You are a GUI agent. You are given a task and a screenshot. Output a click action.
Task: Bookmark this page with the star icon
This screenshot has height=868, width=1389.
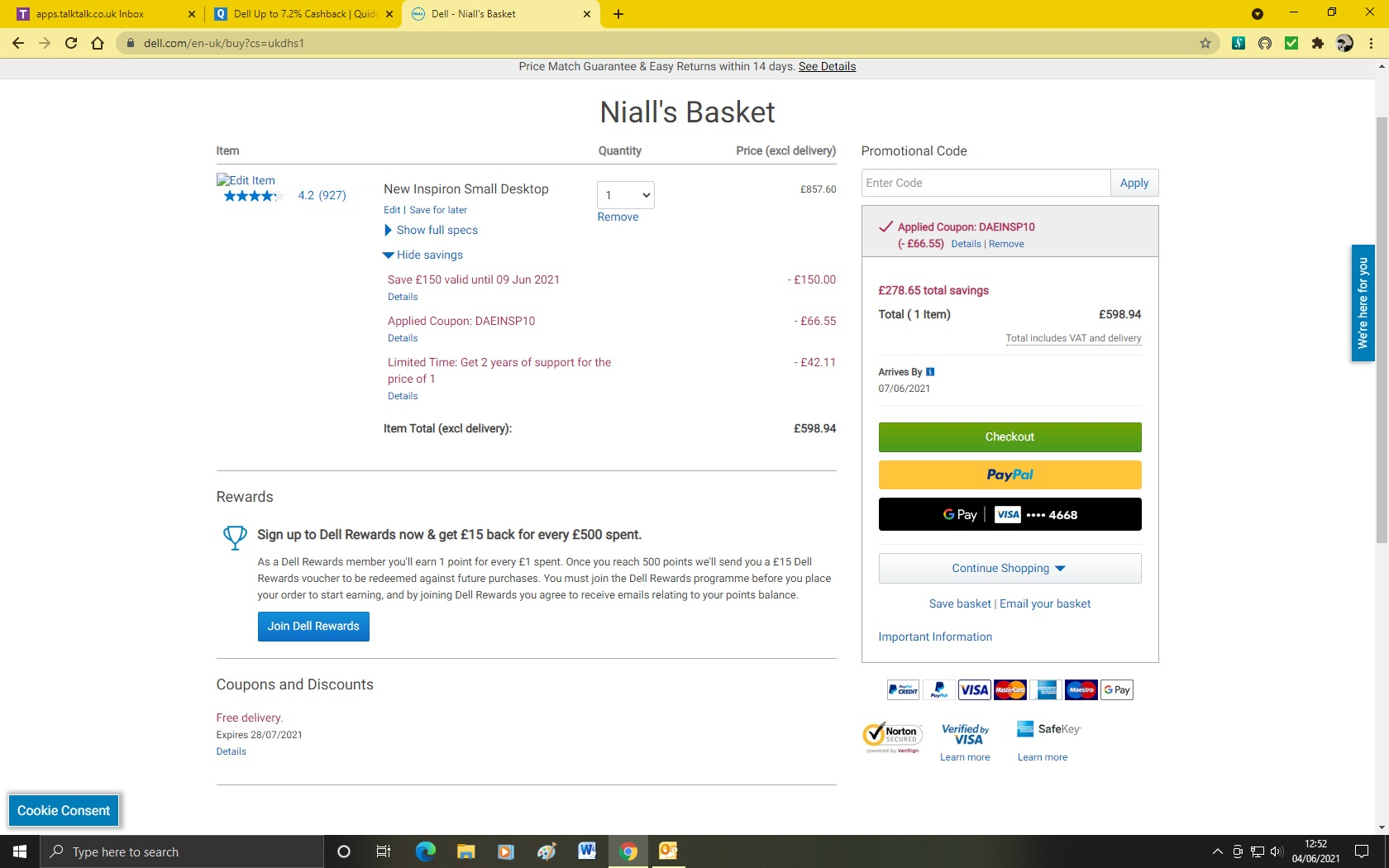click(1205, 43)
